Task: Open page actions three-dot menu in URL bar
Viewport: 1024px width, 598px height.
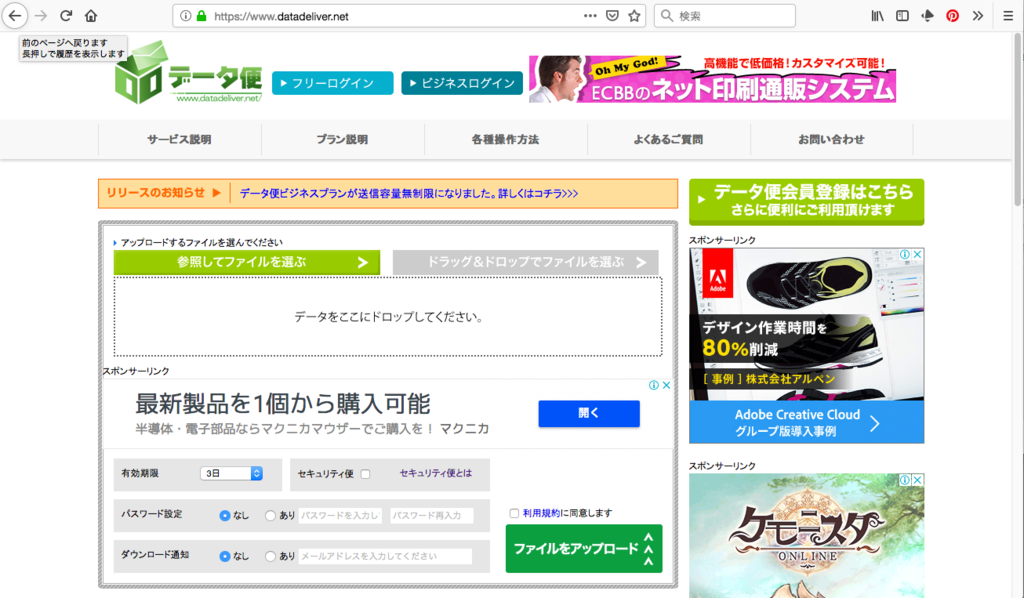Action: click(590, 16)
